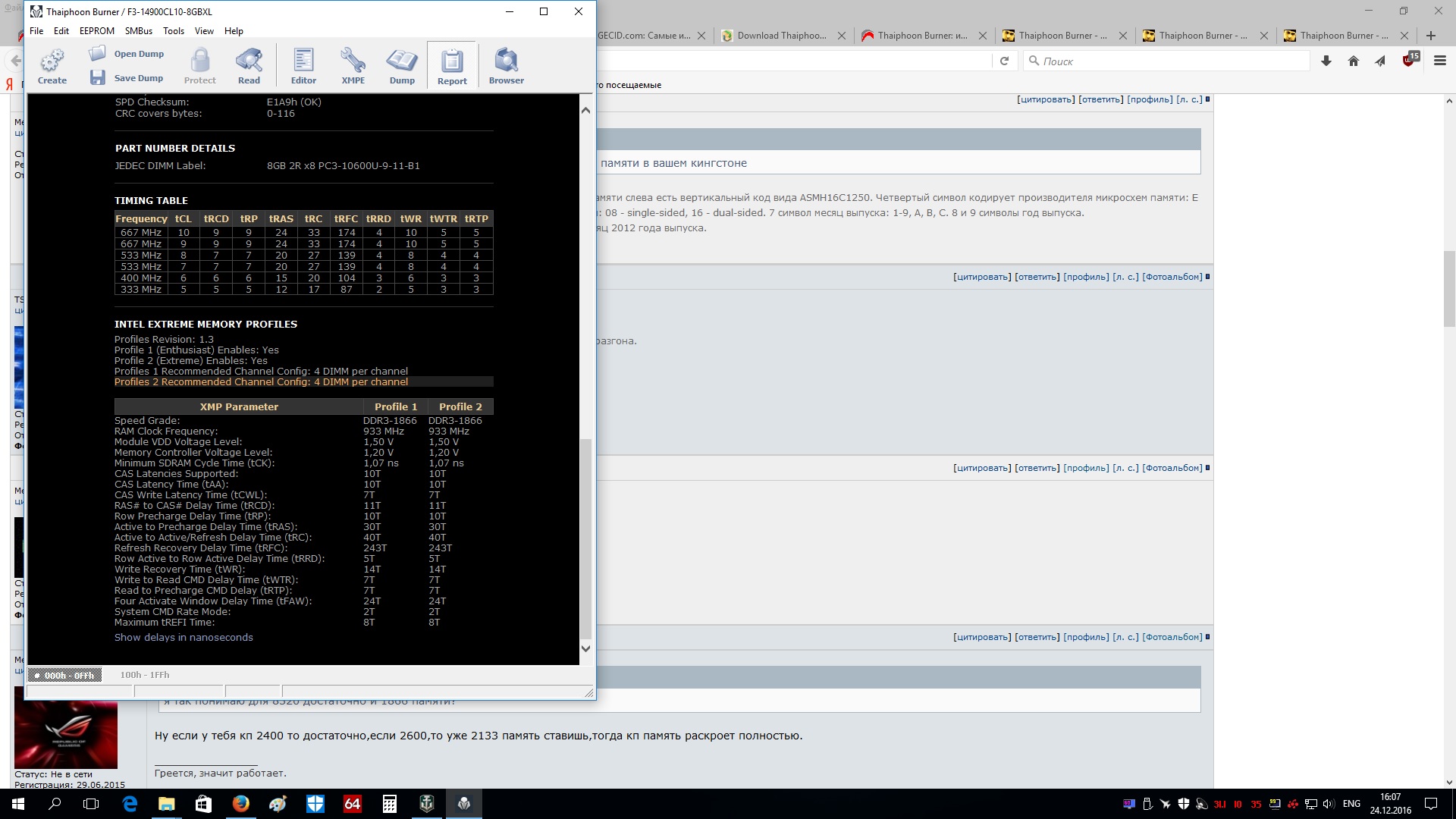Click the Create toolbar icon
This screenshot has height=819, width=1456.
pos(52,65)
